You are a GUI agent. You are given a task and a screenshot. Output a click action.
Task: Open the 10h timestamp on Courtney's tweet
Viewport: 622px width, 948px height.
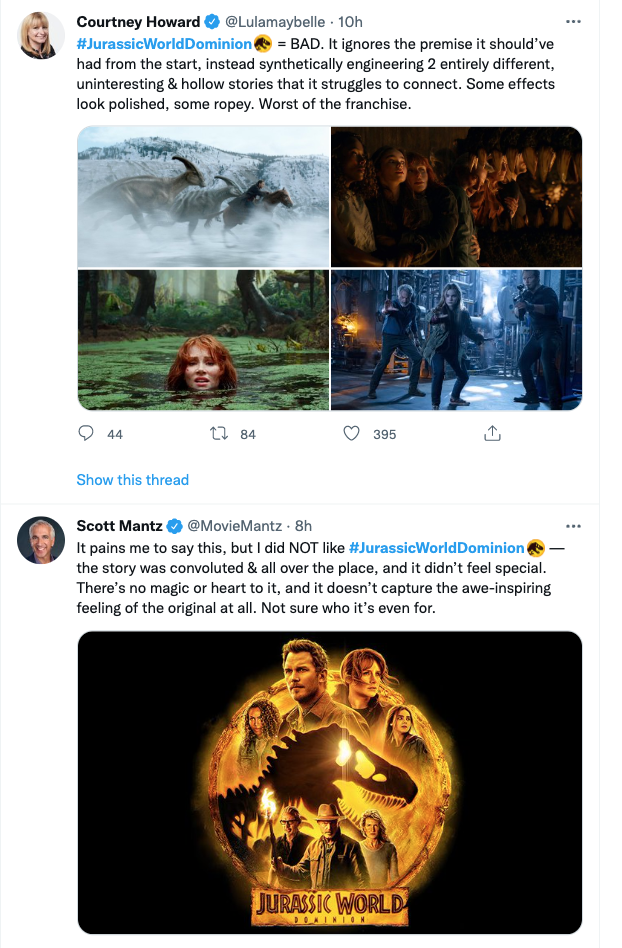coord(351,22)
